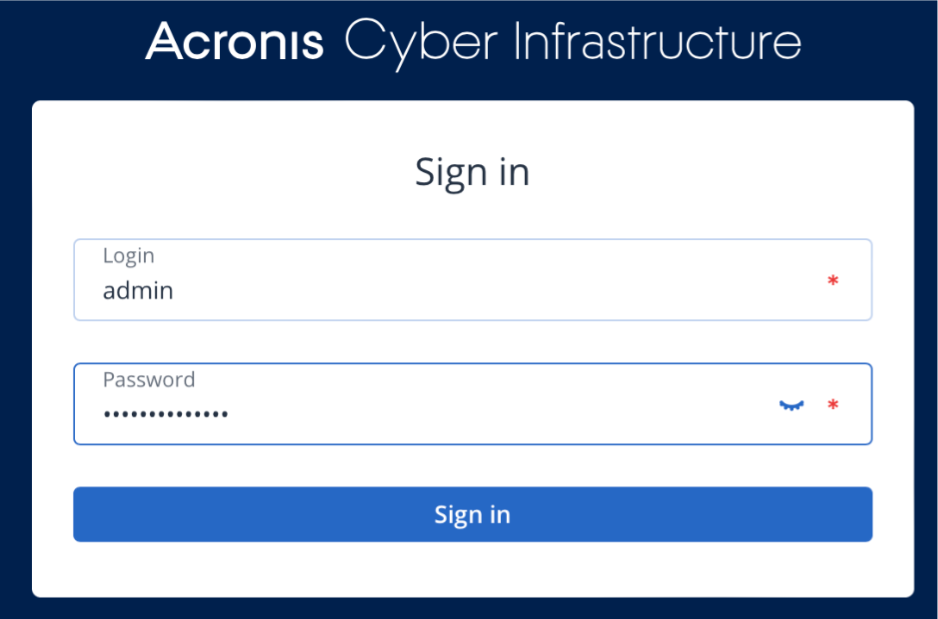Click the Sign in heading
Image resolution: width=938 pixels, height=619 pixels.
pos(472,172)
